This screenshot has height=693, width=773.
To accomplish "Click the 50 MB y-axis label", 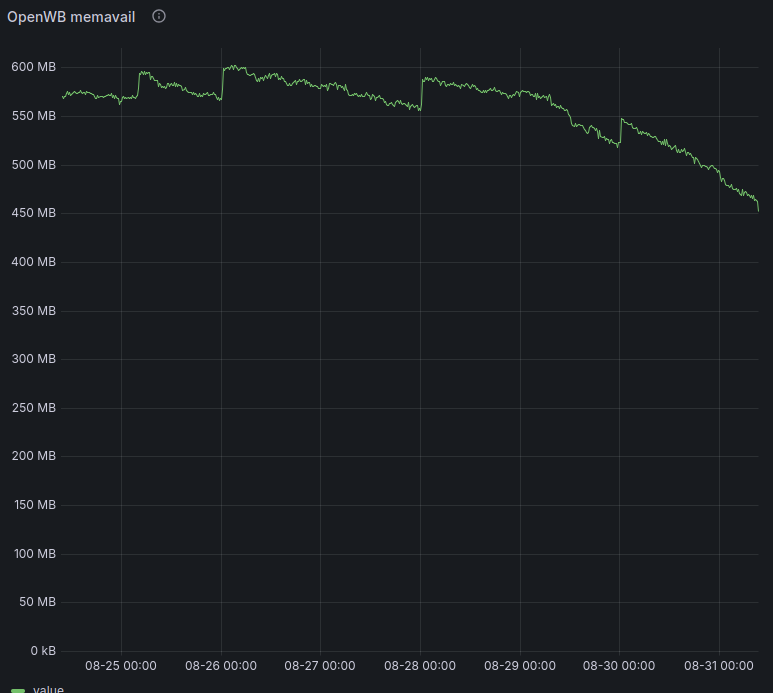I will click(x=37, y=602).
